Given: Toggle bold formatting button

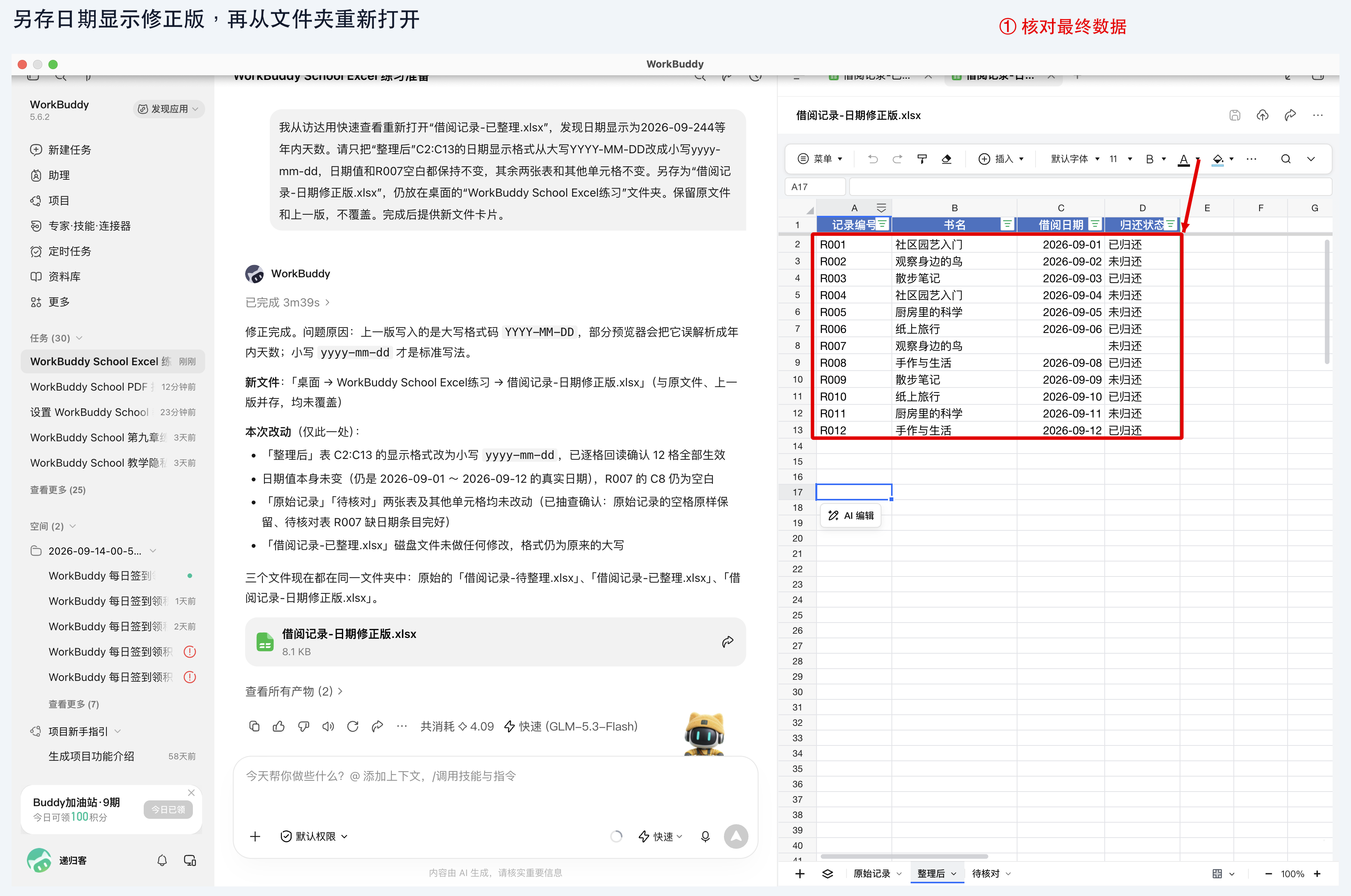Looking at the screenshot, I should [x=1150, y=159].
